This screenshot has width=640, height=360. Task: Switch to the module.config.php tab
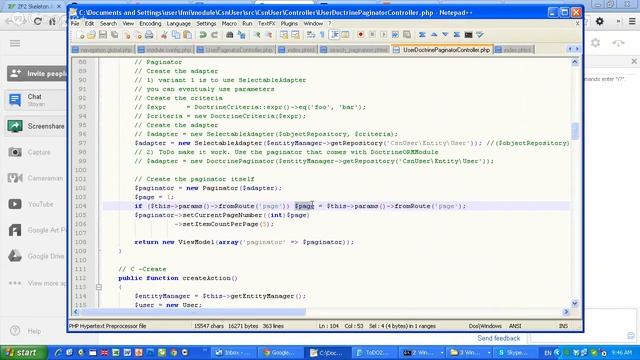coord(164,50)
